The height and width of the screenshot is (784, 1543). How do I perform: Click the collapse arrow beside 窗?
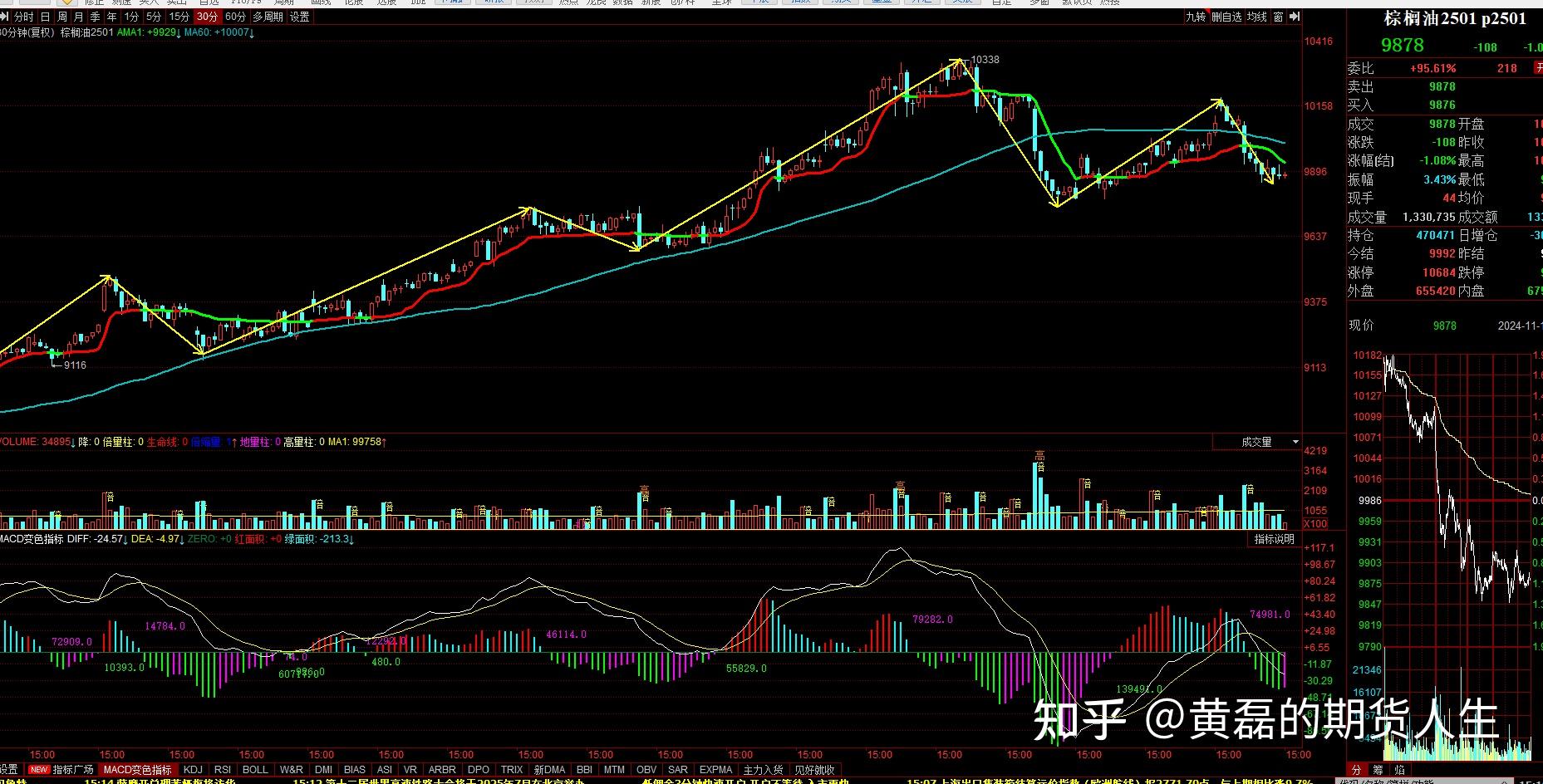point(1296,16)
